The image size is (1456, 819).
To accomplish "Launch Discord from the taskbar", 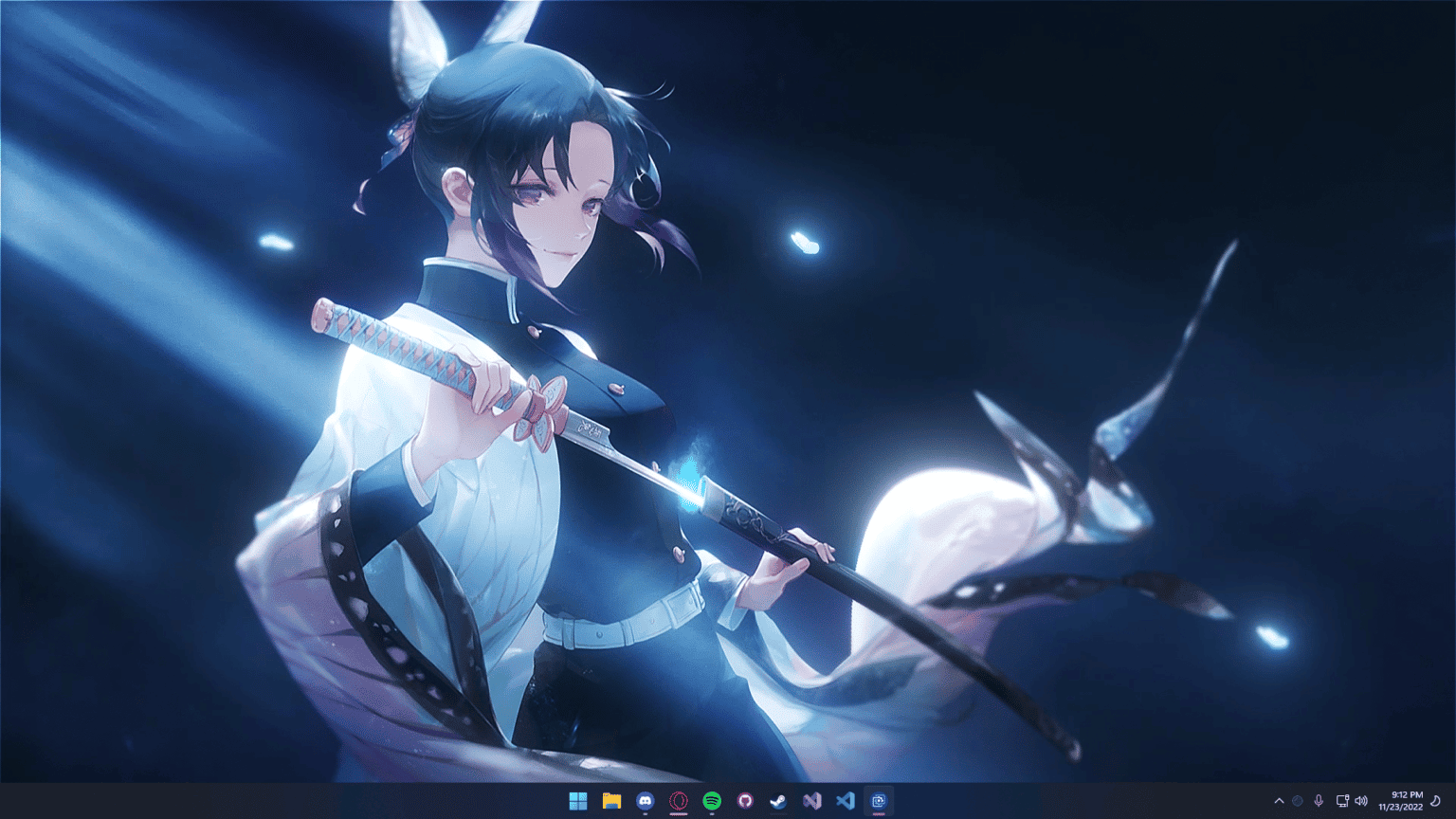I will point(646,801).
